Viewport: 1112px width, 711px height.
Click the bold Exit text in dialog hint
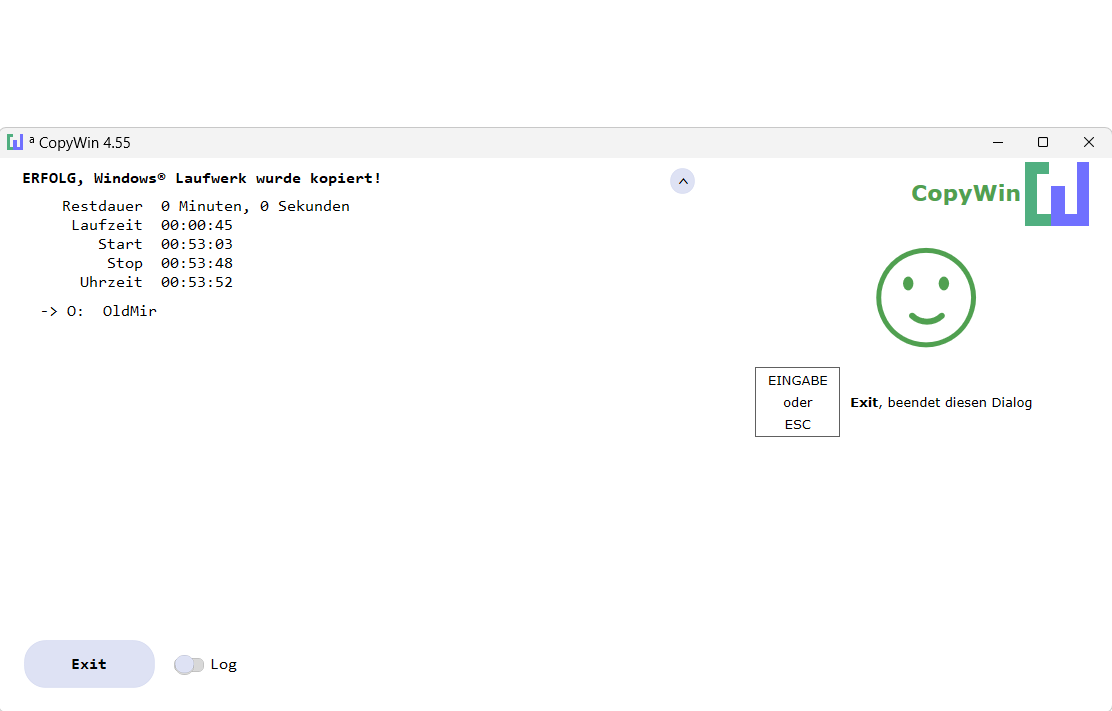[x=864, y=403]
